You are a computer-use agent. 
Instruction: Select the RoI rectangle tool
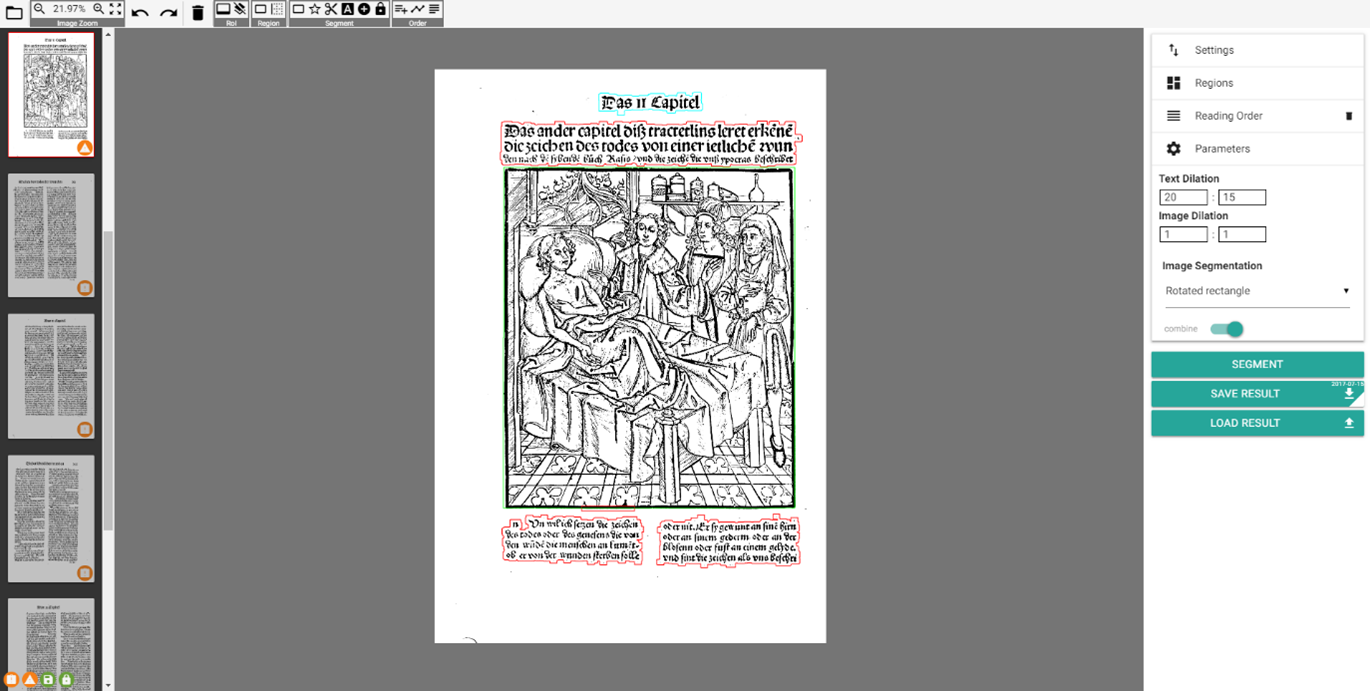pos(223,9)
